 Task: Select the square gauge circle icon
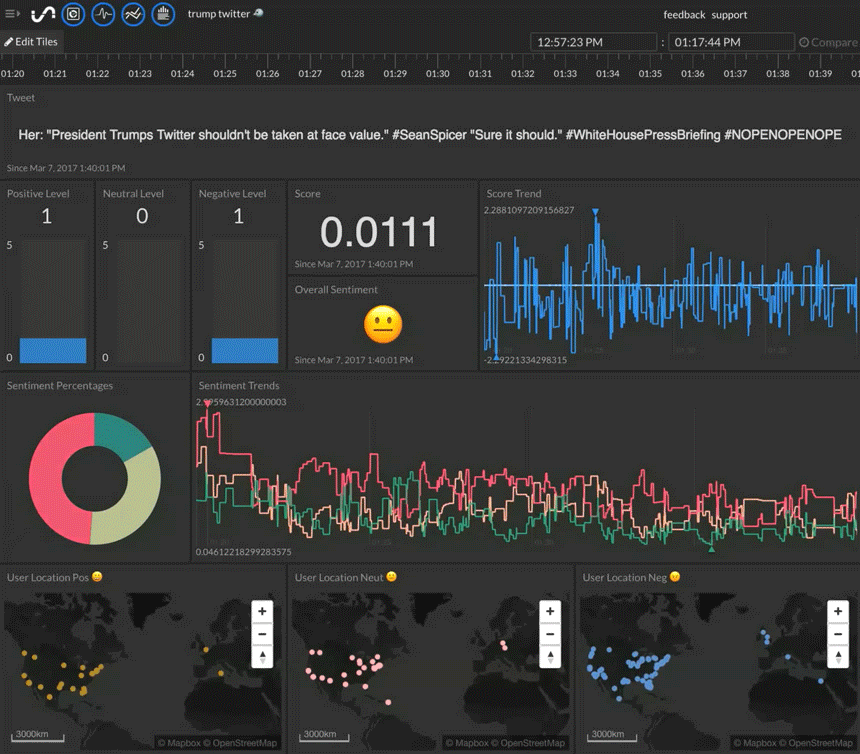[73, 14]
